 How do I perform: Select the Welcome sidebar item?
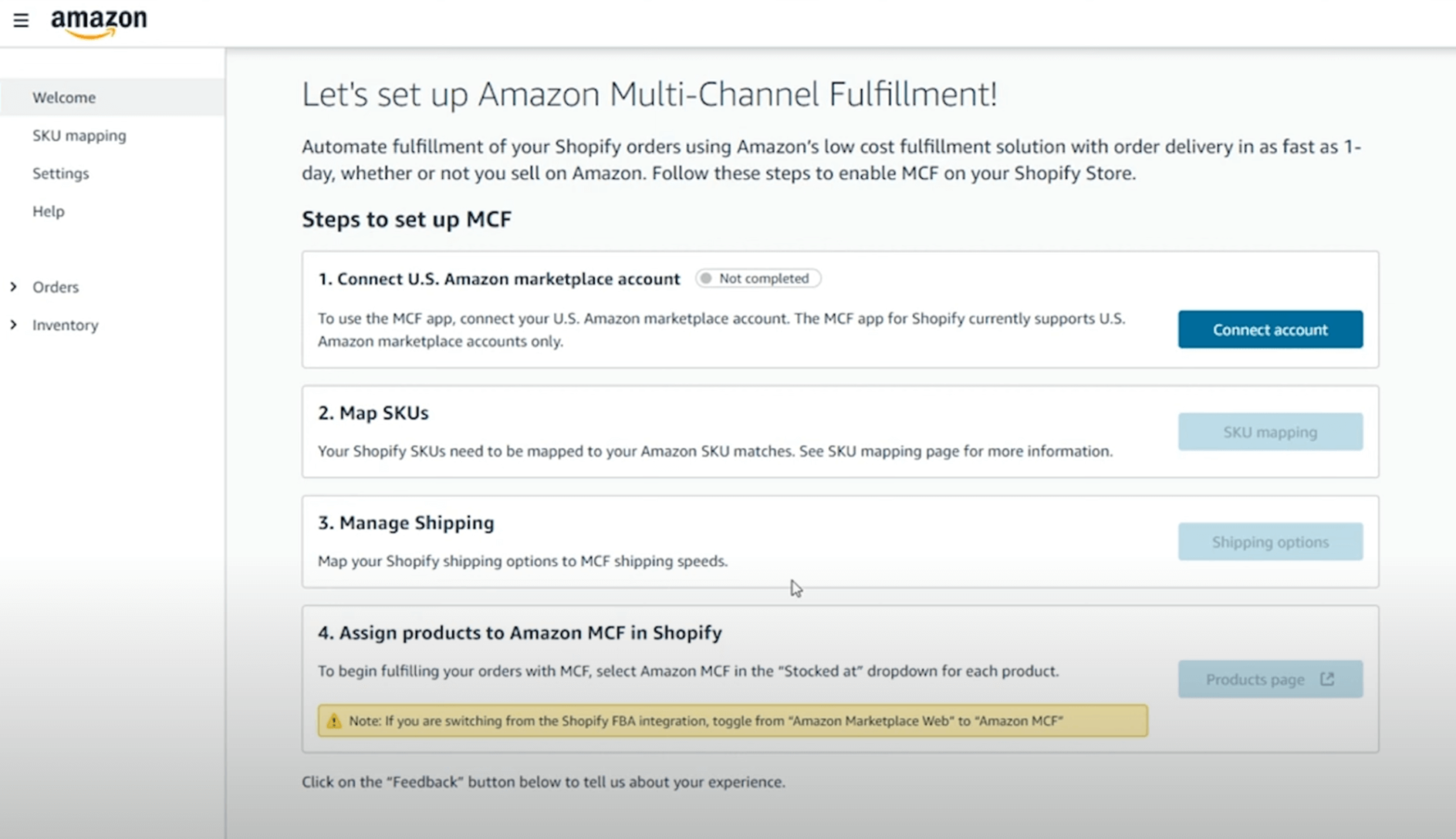coord(64,97)
